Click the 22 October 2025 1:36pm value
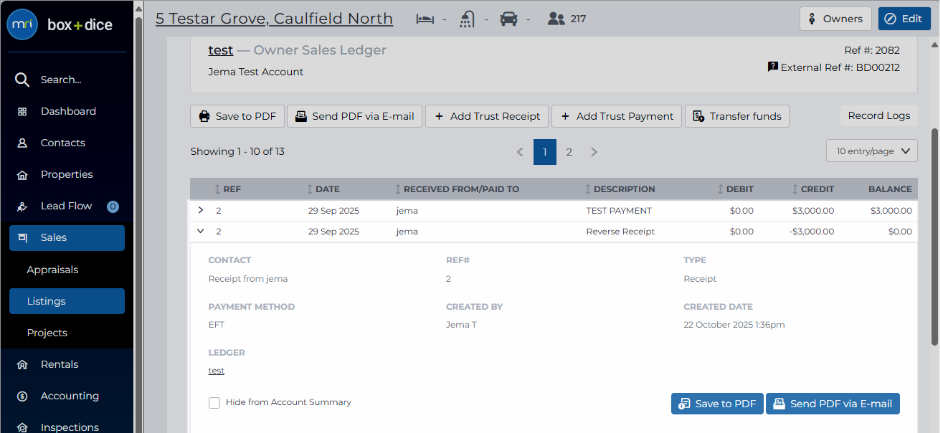This screenshot has height=433, width=940. [x=734, y=325]
